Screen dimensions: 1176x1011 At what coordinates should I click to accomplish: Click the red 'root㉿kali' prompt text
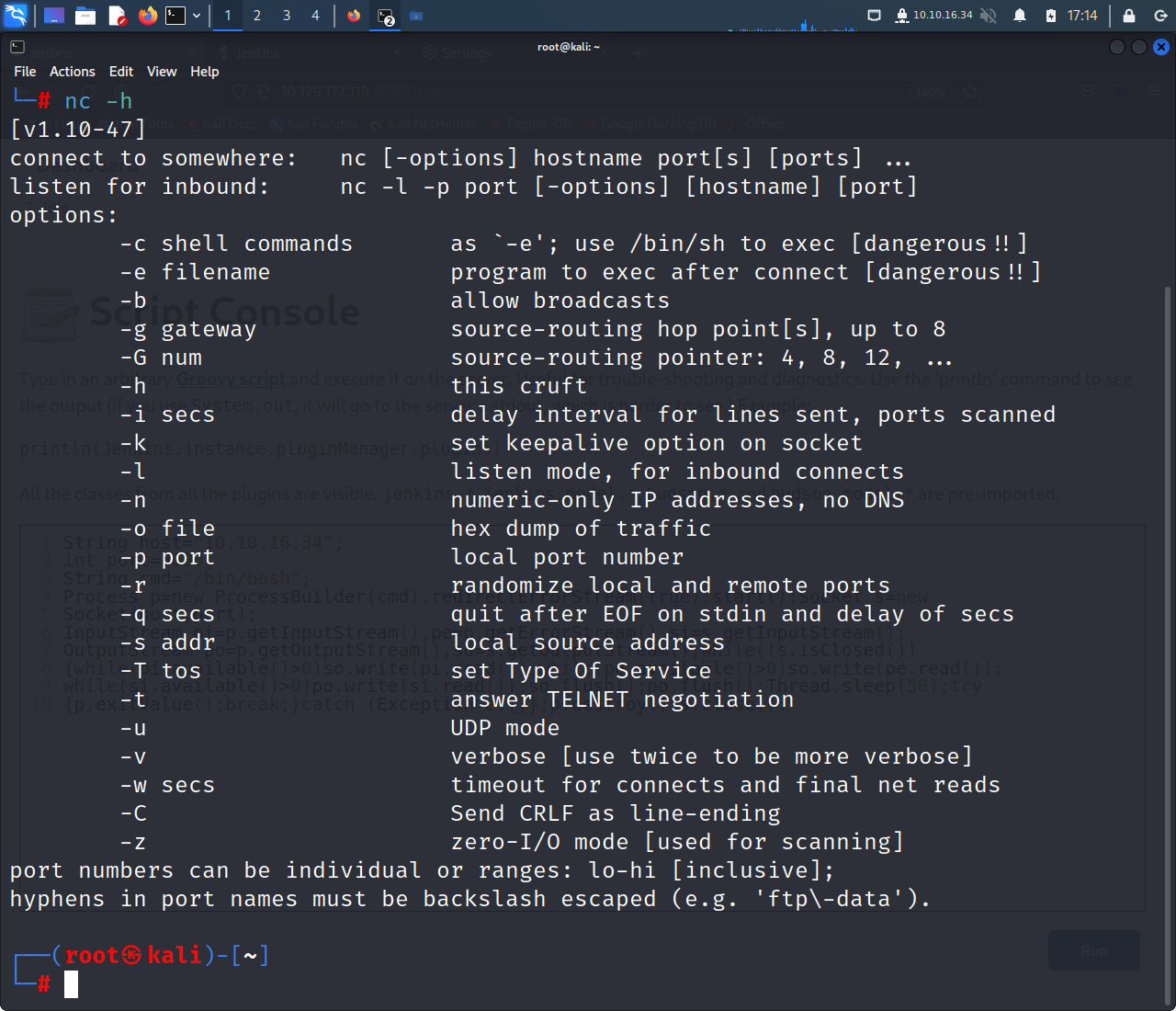pyautogui.click(x=133, y=956)
